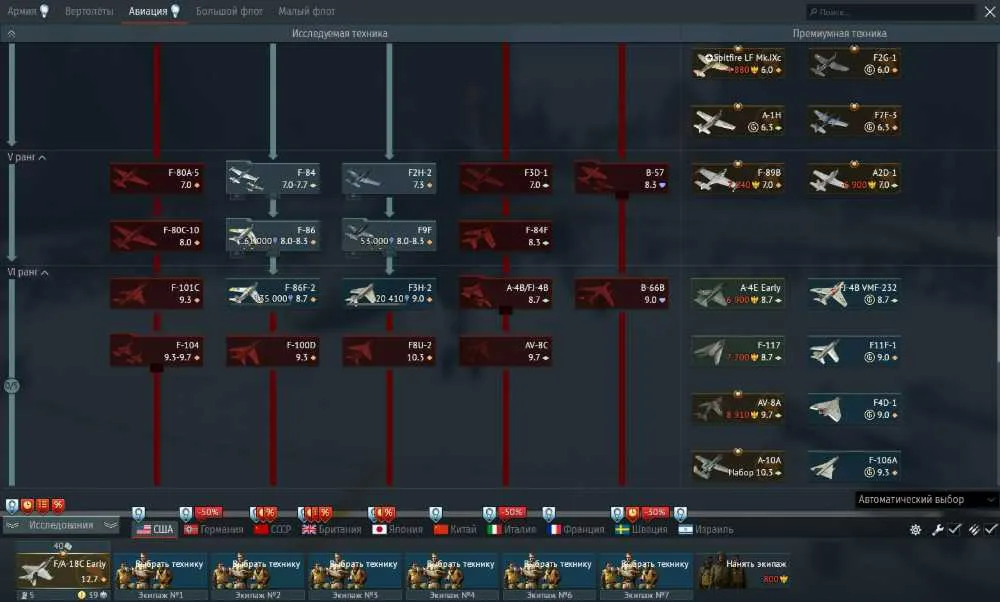Switch to the Вертолёты tab
The height and width of the screenshot is (602, 1000).
(89, 11)
